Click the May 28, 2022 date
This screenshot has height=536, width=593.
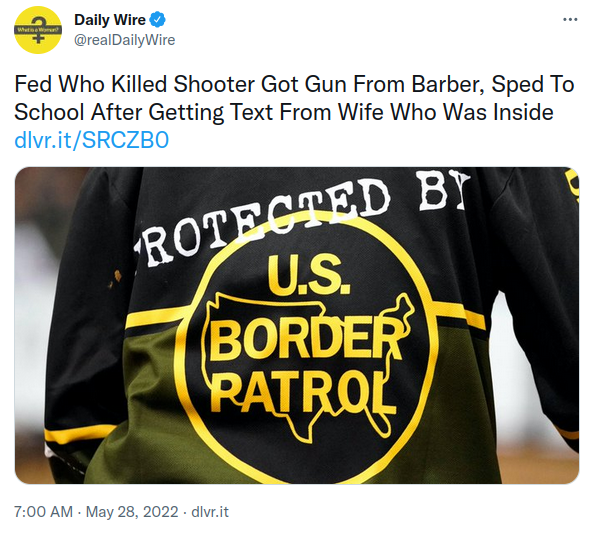(132, 512)
